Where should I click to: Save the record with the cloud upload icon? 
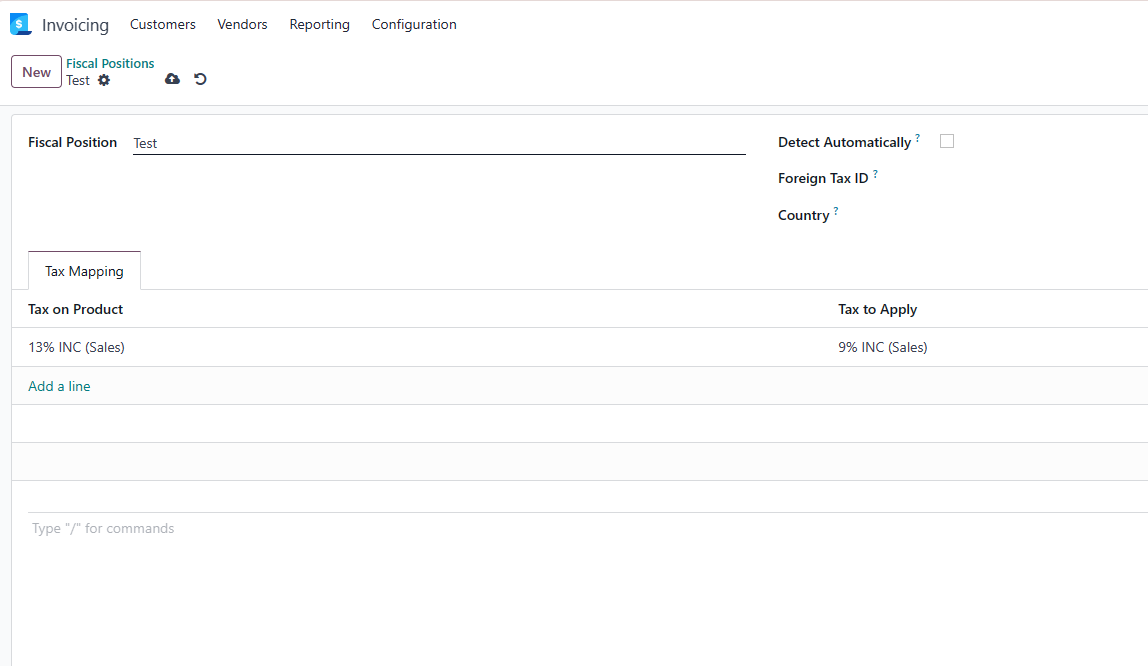pyautogui.click(x=172, y=79)
